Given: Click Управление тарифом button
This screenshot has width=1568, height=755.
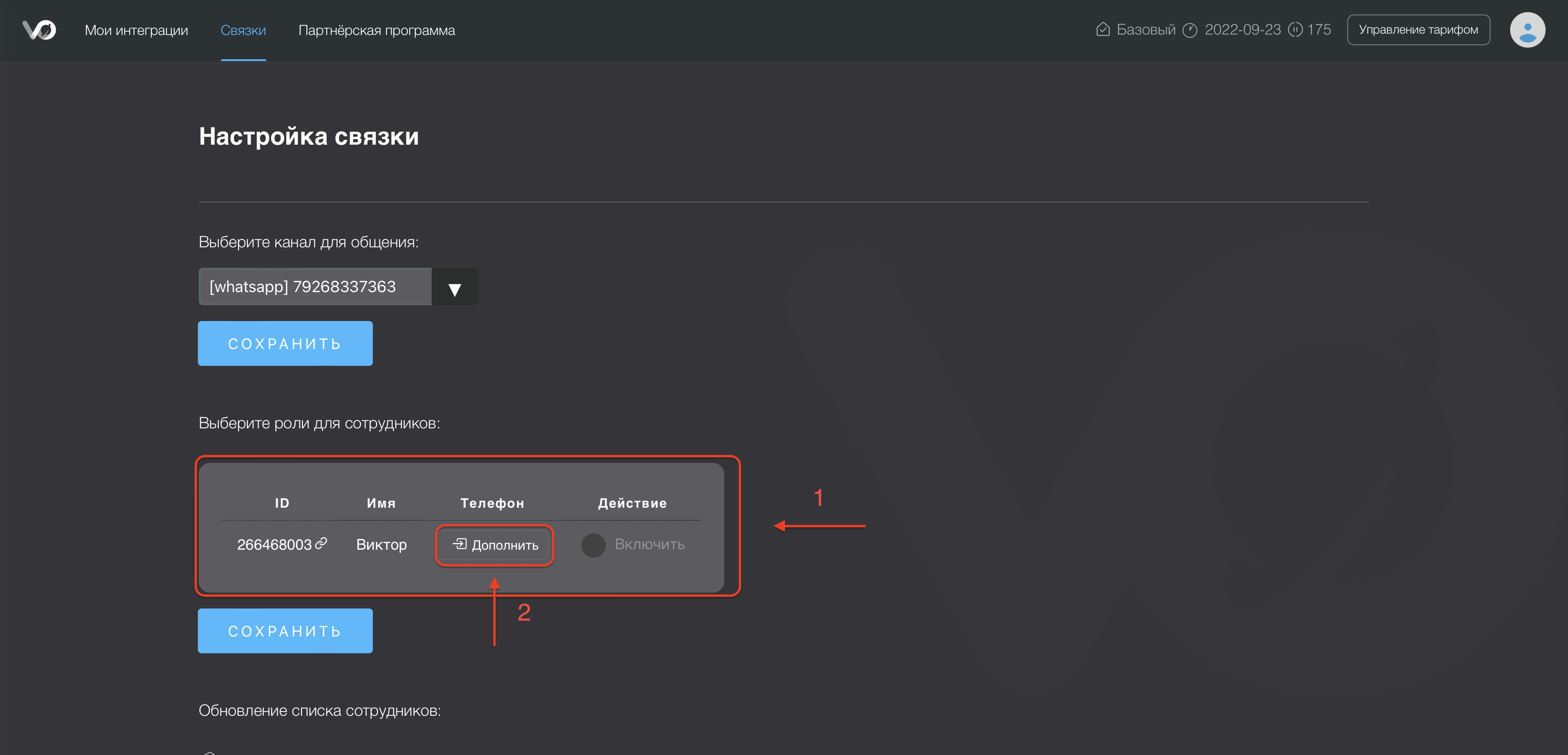Looking at the screenshot, I should [x=1418, y=30].
